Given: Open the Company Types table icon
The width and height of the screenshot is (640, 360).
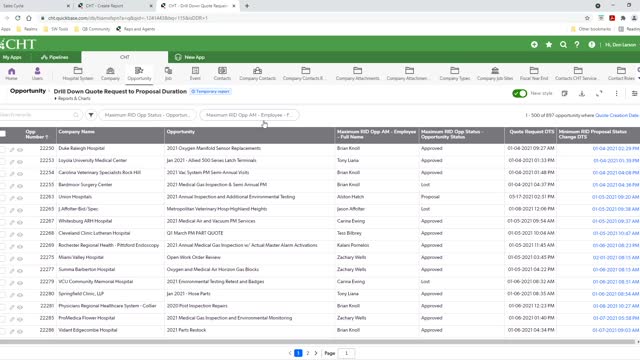Looking at the screenshot, I should click(x=455, y=73).
